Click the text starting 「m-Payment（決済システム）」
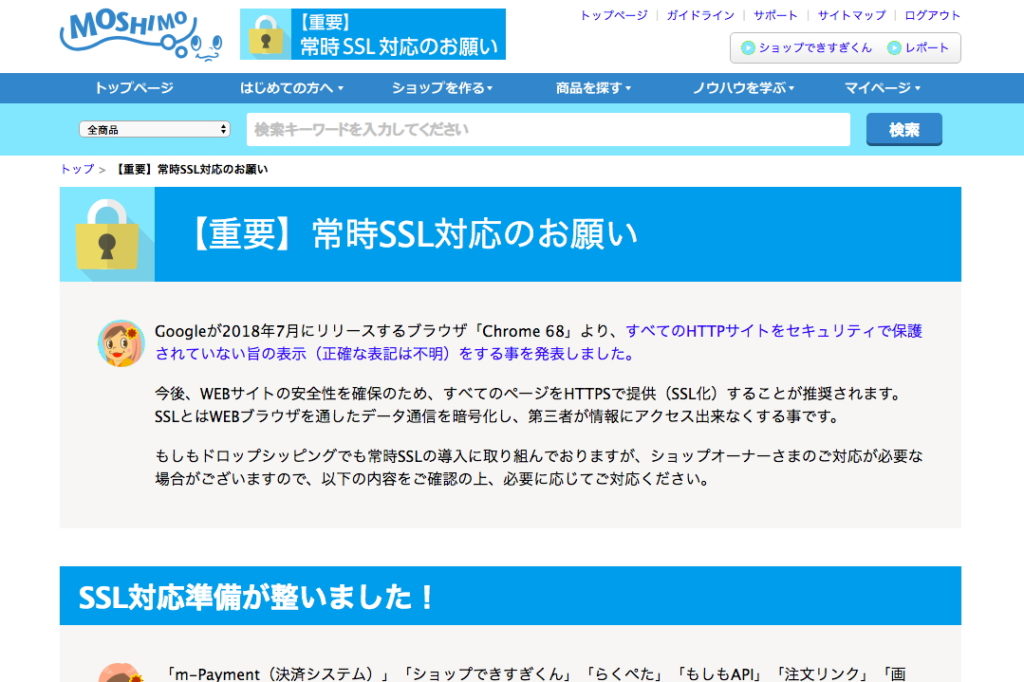 [x=536, y=674]
